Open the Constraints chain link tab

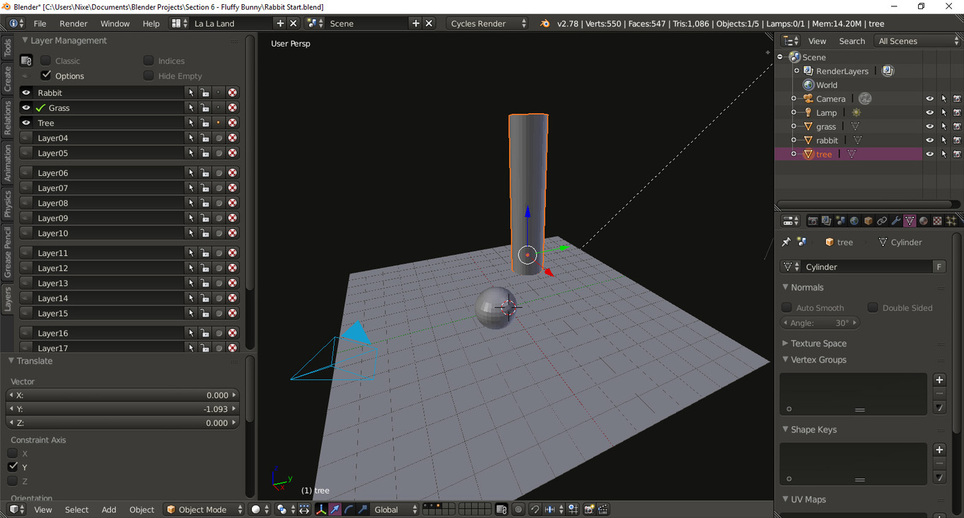882,221
